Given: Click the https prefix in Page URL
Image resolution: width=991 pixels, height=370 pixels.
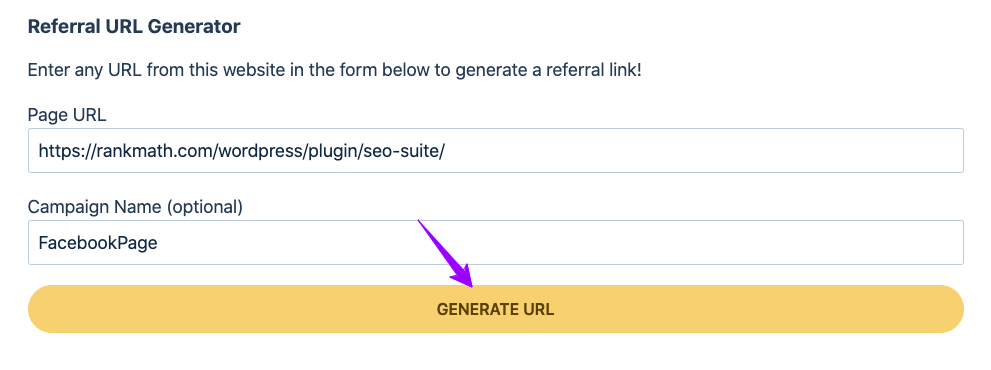Looking at the screenshot, I should point(58,151).
